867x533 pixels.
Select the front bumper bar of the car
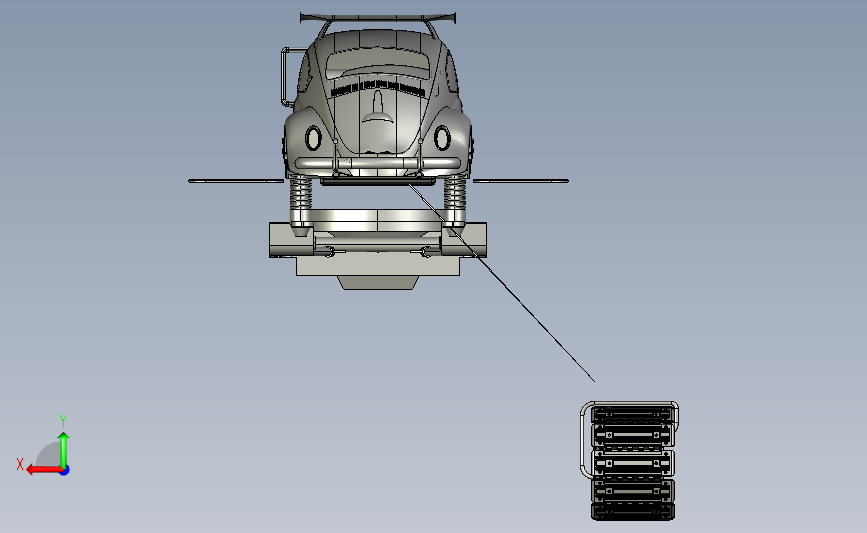tap(378, 164)
